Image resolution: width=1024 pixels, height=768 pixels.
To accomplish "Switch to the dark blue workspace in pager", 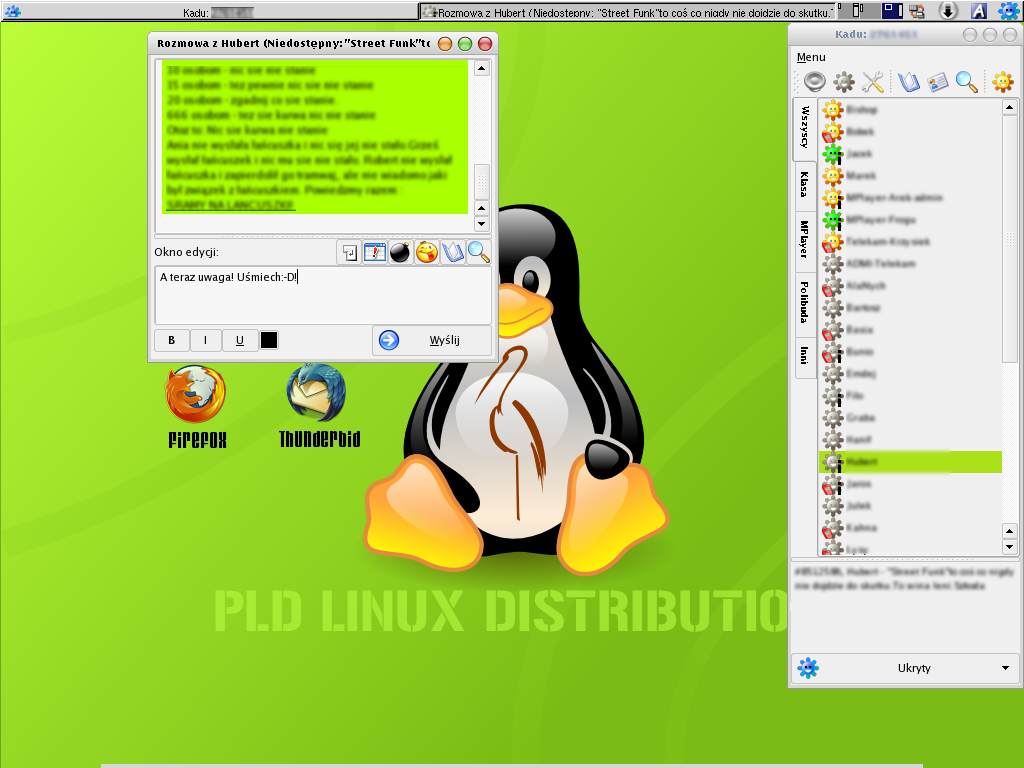I will coord(892,10).
